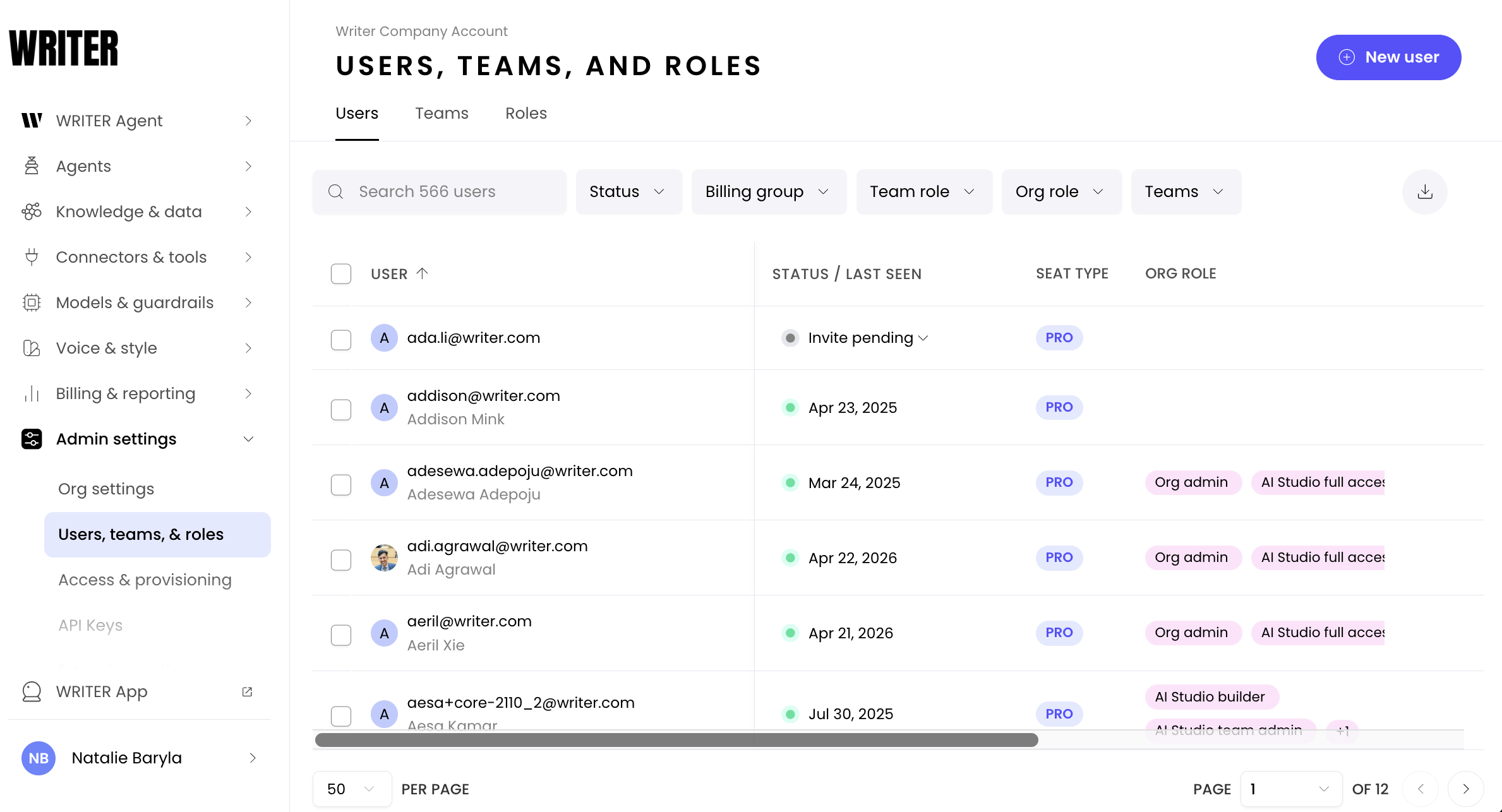1502x812 pixels.
Task: Click the Agents robot icon
Action: (x=32, y=166)
